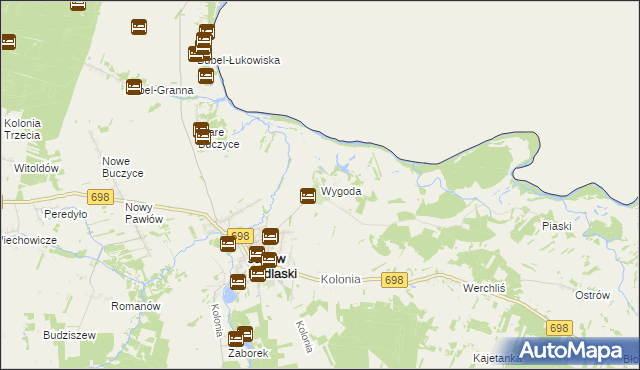The height and width of the screenshot is (370, 640).
Task: Open the lone hotel marker northwest of Bubel-Łukowiska
Action: (x=139, y=27)
